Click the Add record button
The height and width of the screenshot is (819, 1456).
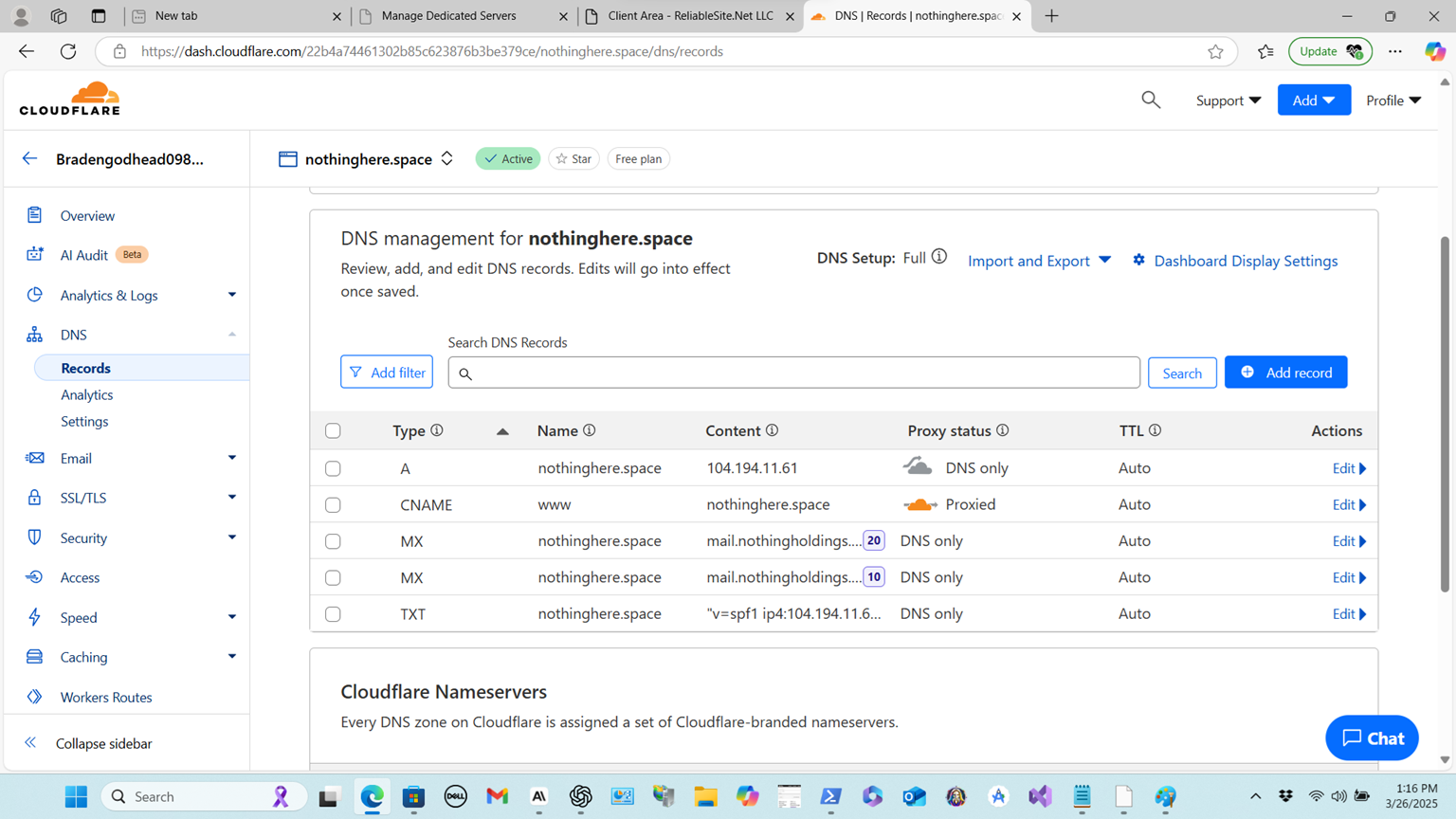point(1285,373)
